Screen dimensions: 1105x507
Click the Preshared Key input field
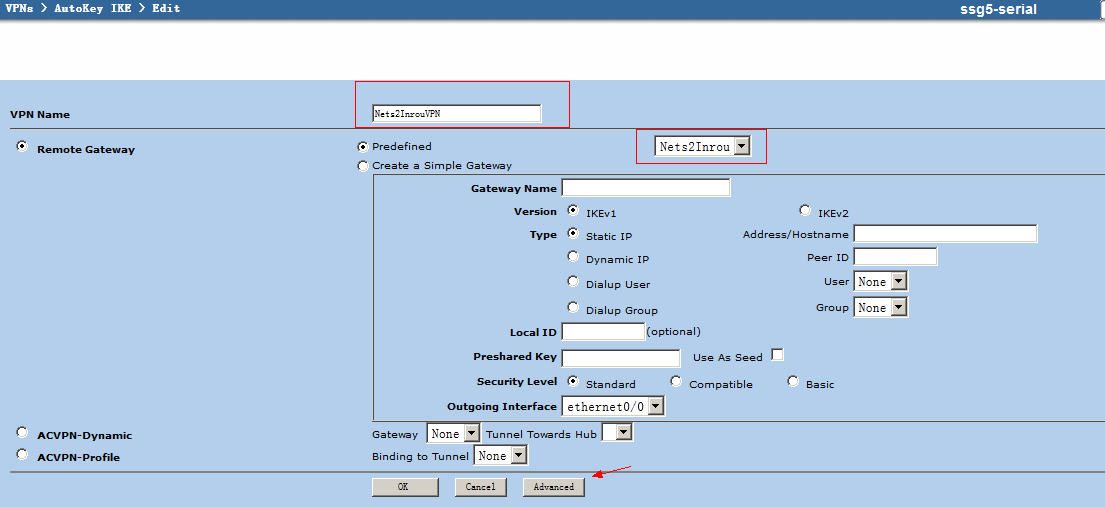[x=620, y=358]
